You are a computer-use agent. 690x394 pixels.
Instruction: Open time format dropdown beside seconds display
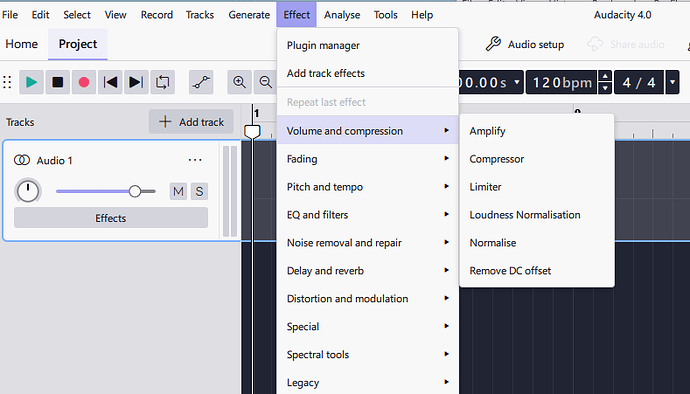point(517,82)
